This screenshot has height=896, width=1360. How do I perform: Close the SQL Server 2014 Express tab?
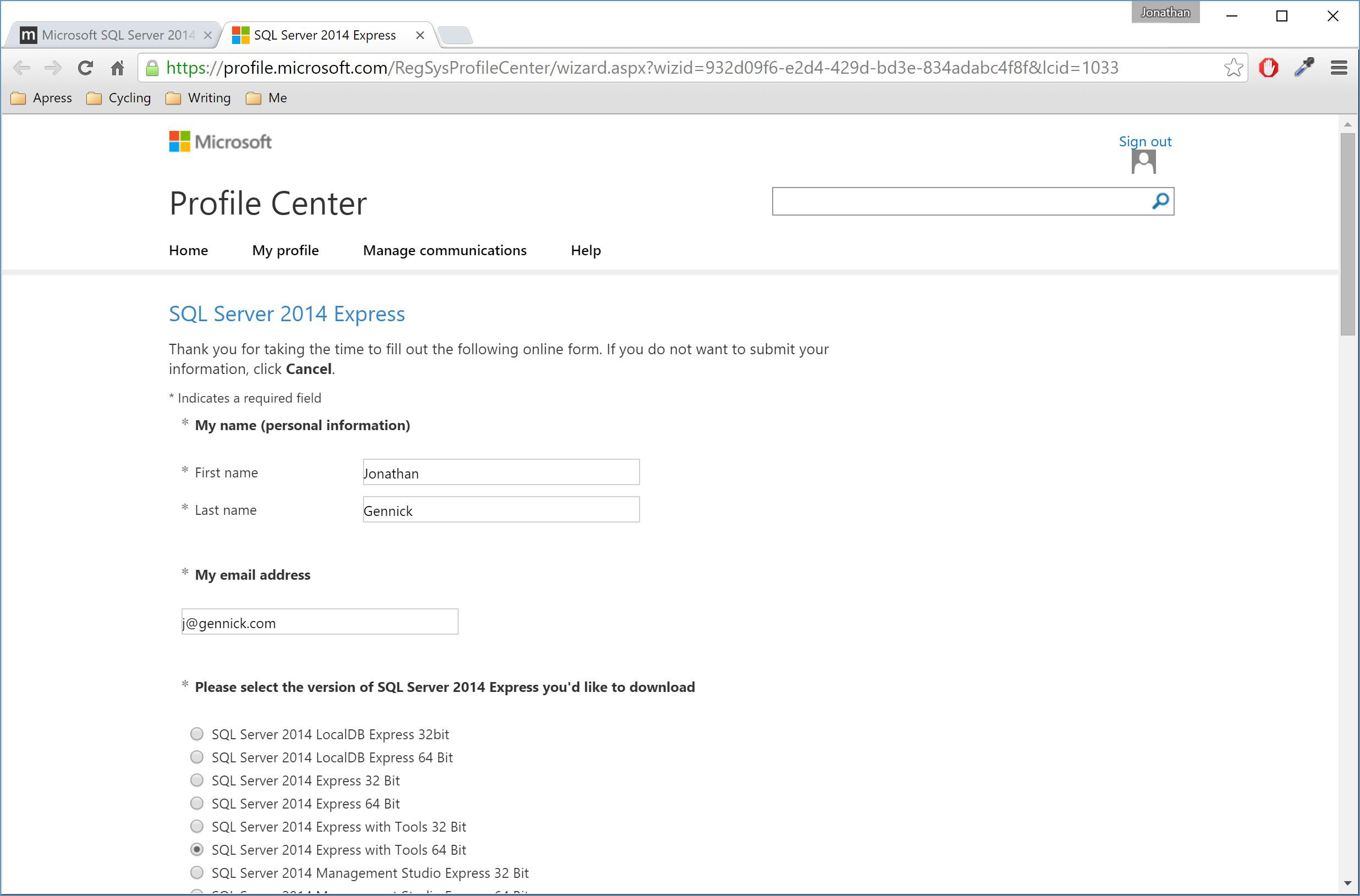[420, 35]
